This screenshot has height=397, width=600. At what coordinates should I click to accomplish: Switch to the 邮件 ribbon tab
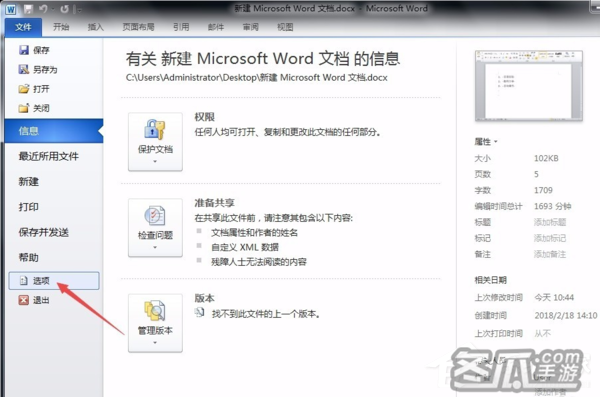point(216,27)
